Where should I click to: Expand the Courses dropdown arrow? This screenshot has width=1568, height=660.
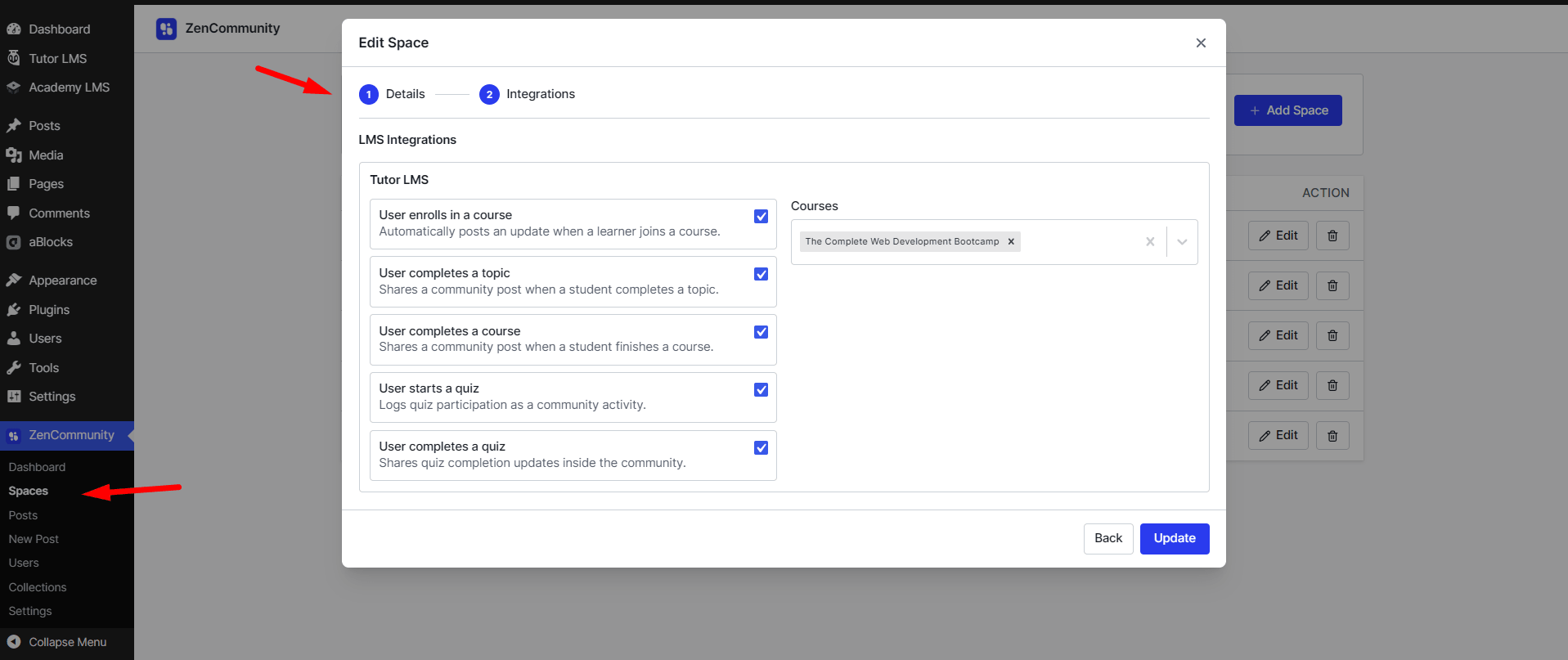(1182, 242)
